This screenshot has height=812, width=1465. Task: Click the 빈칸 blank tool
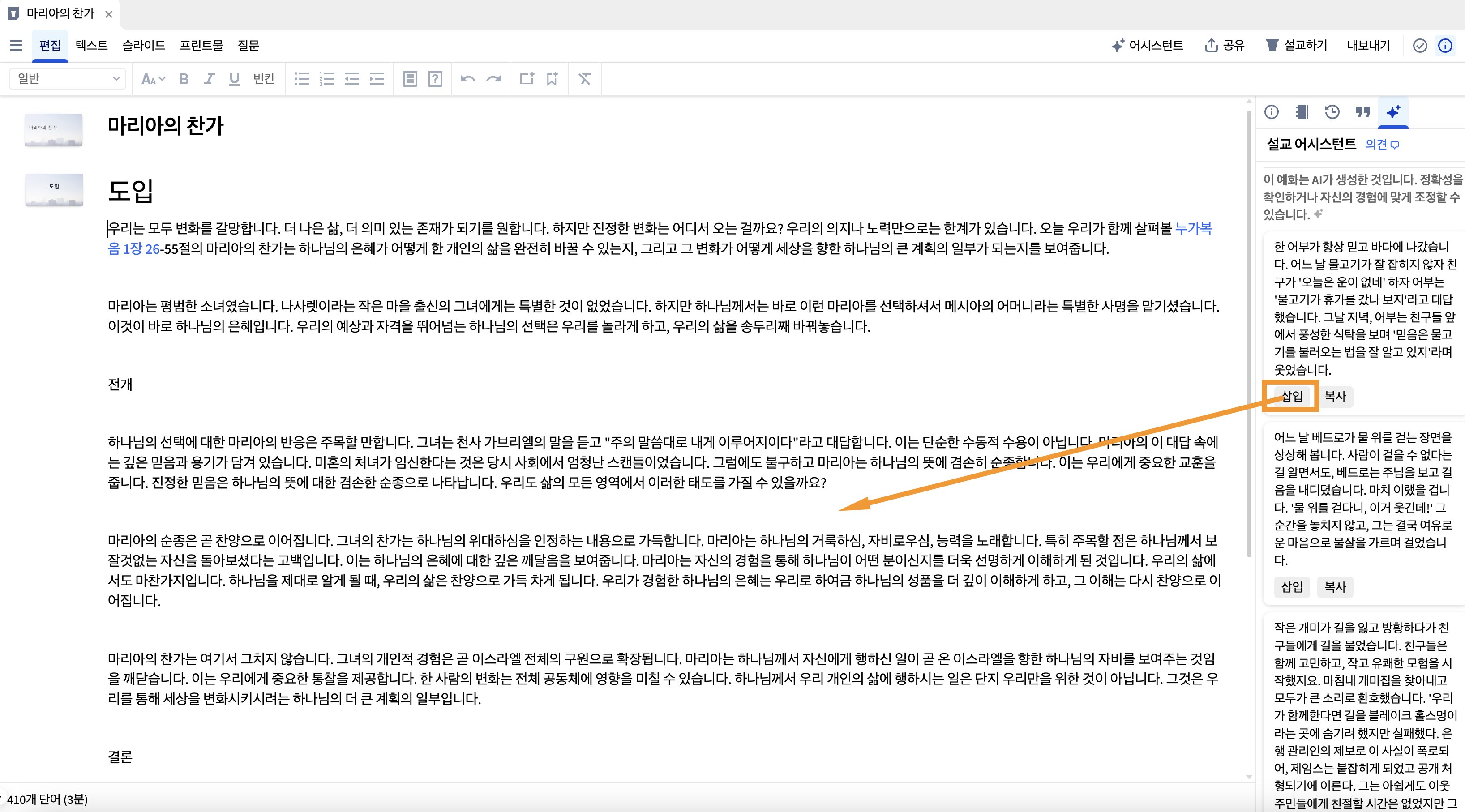pyautogui.click(x=264, y=78)
